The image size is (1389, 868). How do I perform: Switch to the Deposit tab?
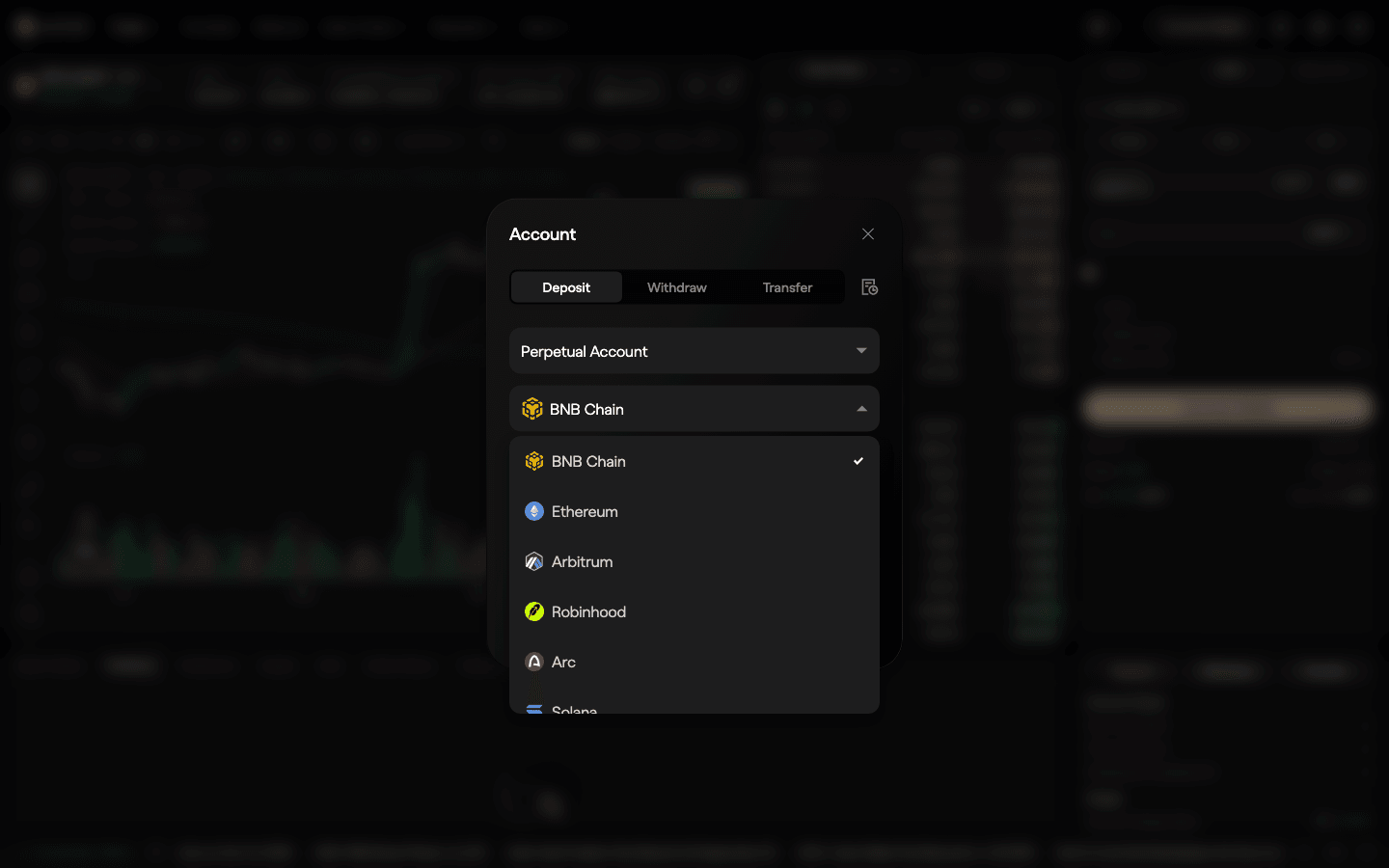pos(566,287)
